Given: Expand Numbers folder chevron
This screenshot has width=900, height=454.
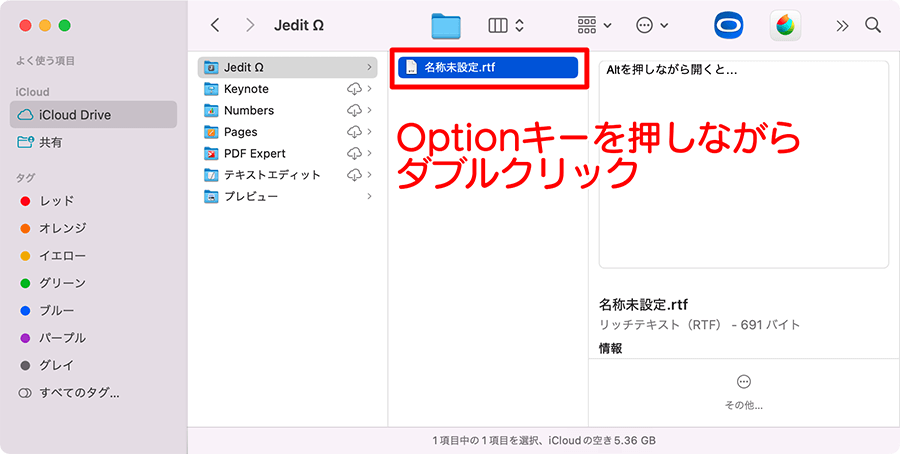Looking at the screenshot, I should click(369, 110).
